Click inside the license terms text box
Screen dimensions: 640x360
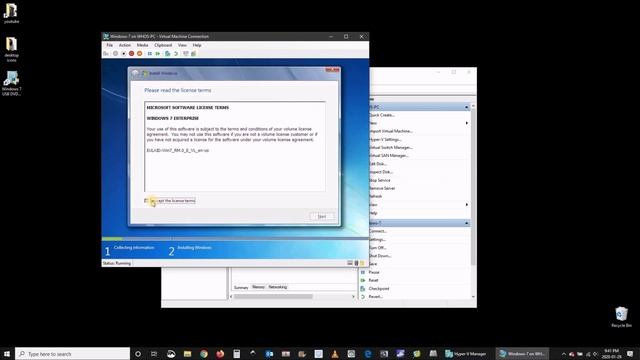pyautogui.click(x=235, y=146)
